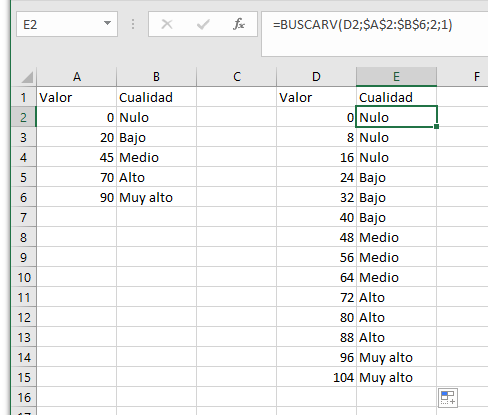Click the formula bar resize dots handle
Image resolution: width=488 pixels, height=415 pixels.
(133, 24)
